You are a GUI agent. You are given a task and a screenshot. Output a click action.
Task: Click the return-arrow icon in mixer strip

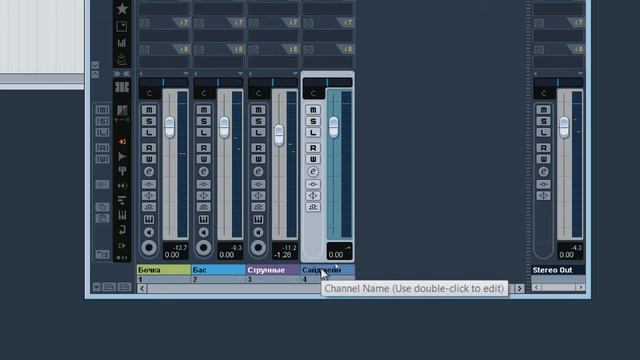pyautogui.click(x=122, y=230)
